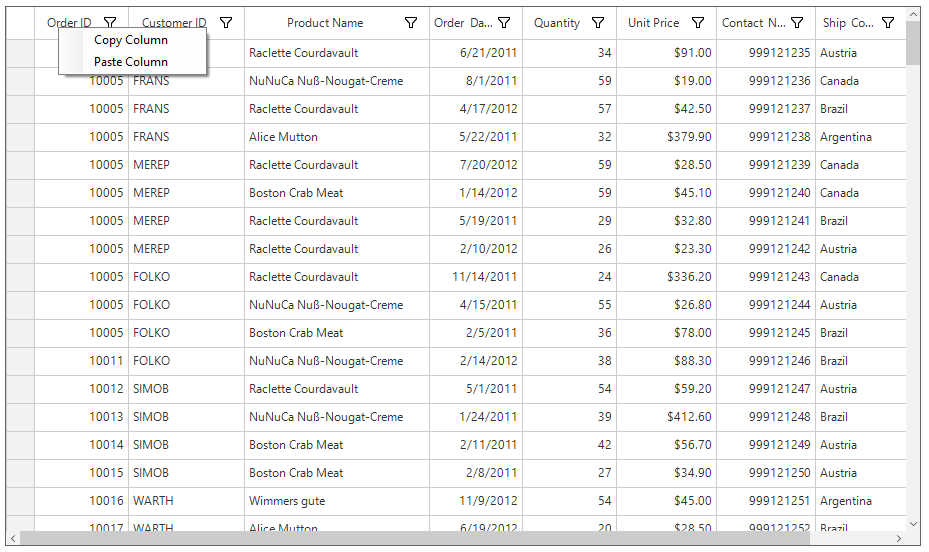Select quantity cell 34 in first row
This screenshot has height=552, width=929.
[569, 53]
